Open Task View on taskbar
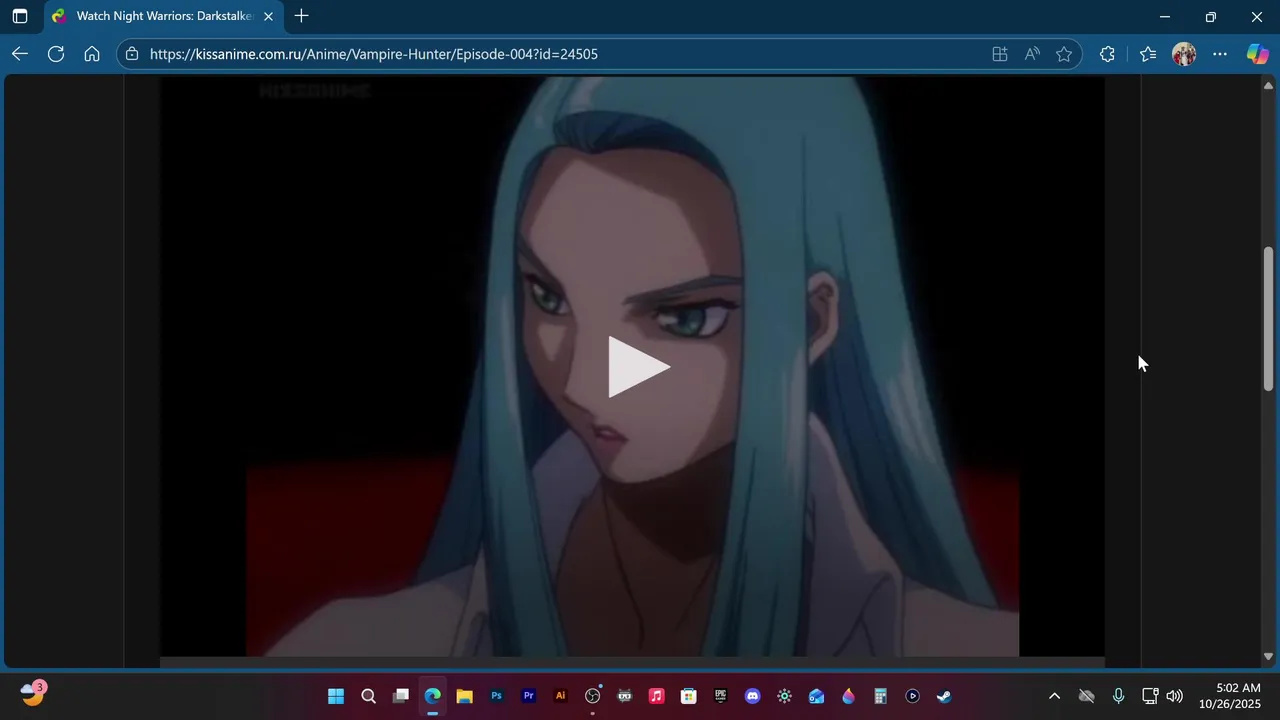 [x=400, y=696]
